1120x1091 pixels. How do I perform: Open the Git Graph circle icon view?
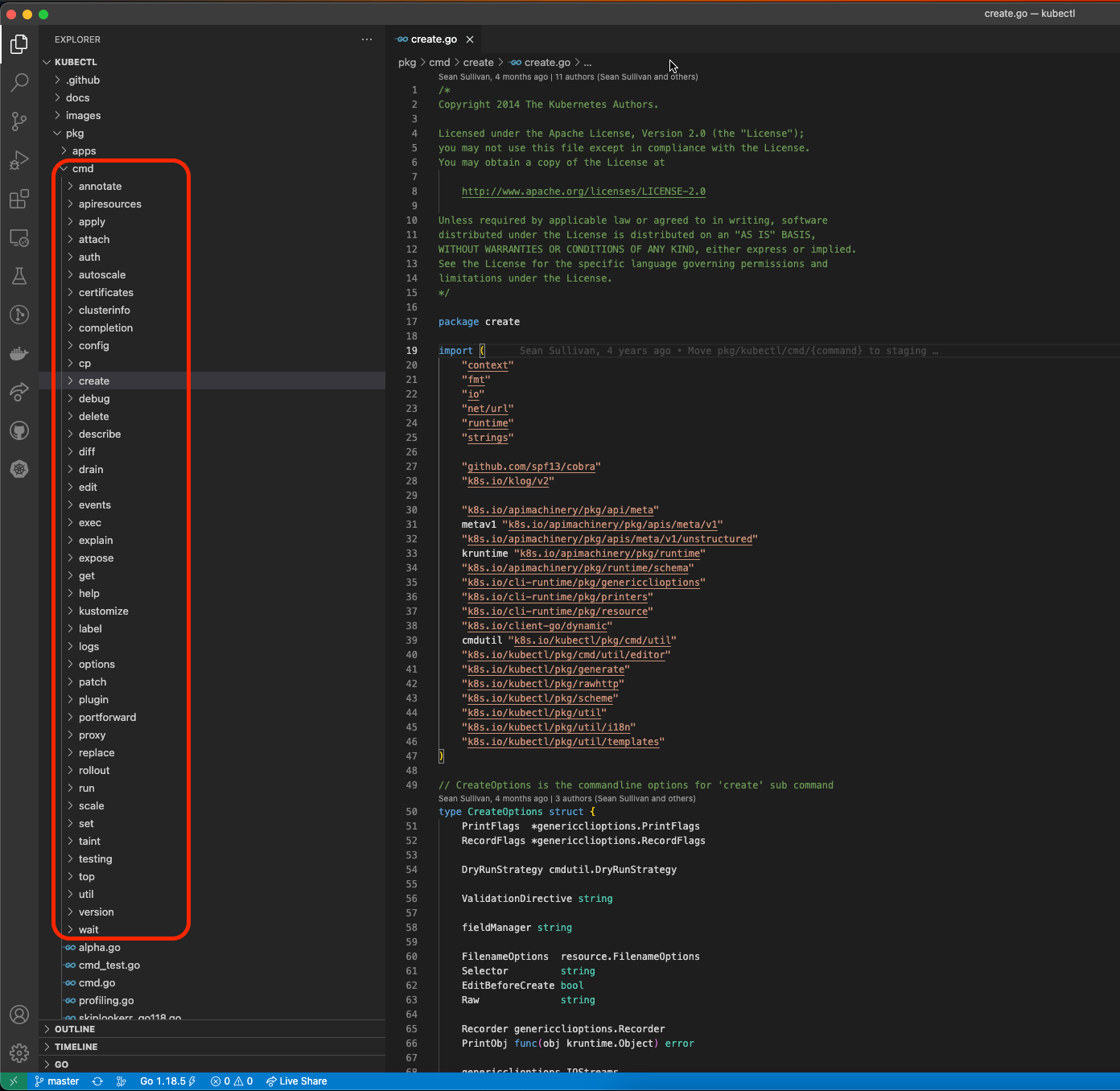point(19,315)
